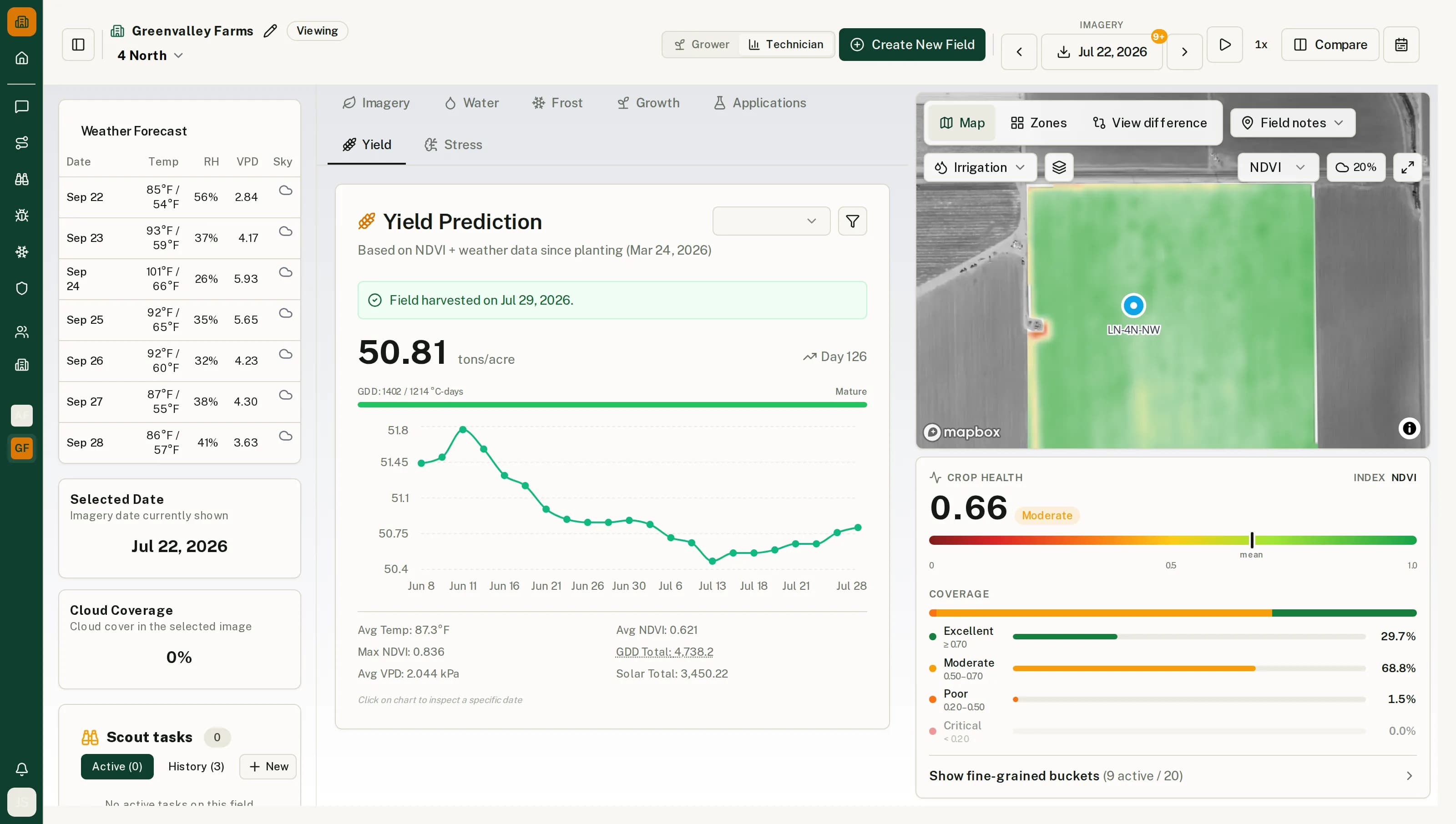Open the Irrigation dropdown on map
1456x824 pixels.
coord(980,167)
